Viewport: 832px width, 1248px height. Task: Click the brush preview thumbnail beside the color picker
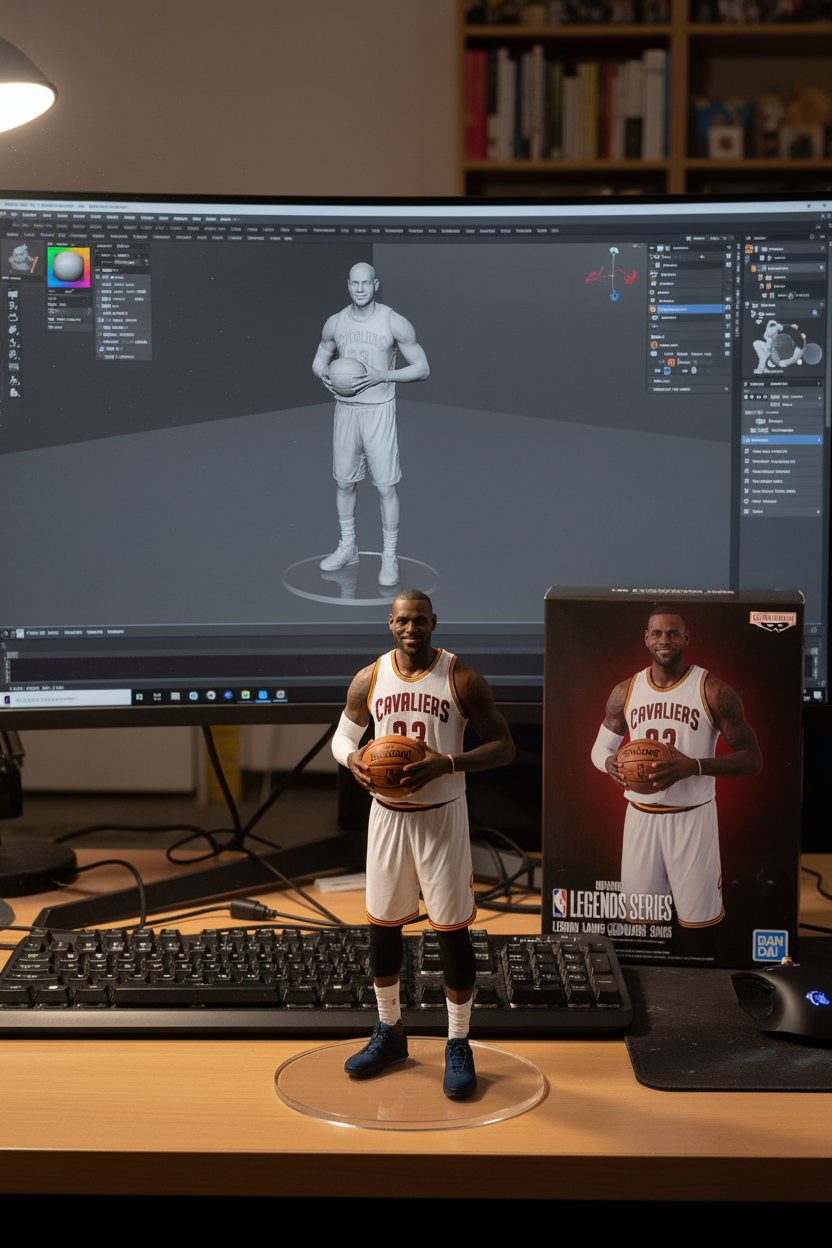pos(21,260)
